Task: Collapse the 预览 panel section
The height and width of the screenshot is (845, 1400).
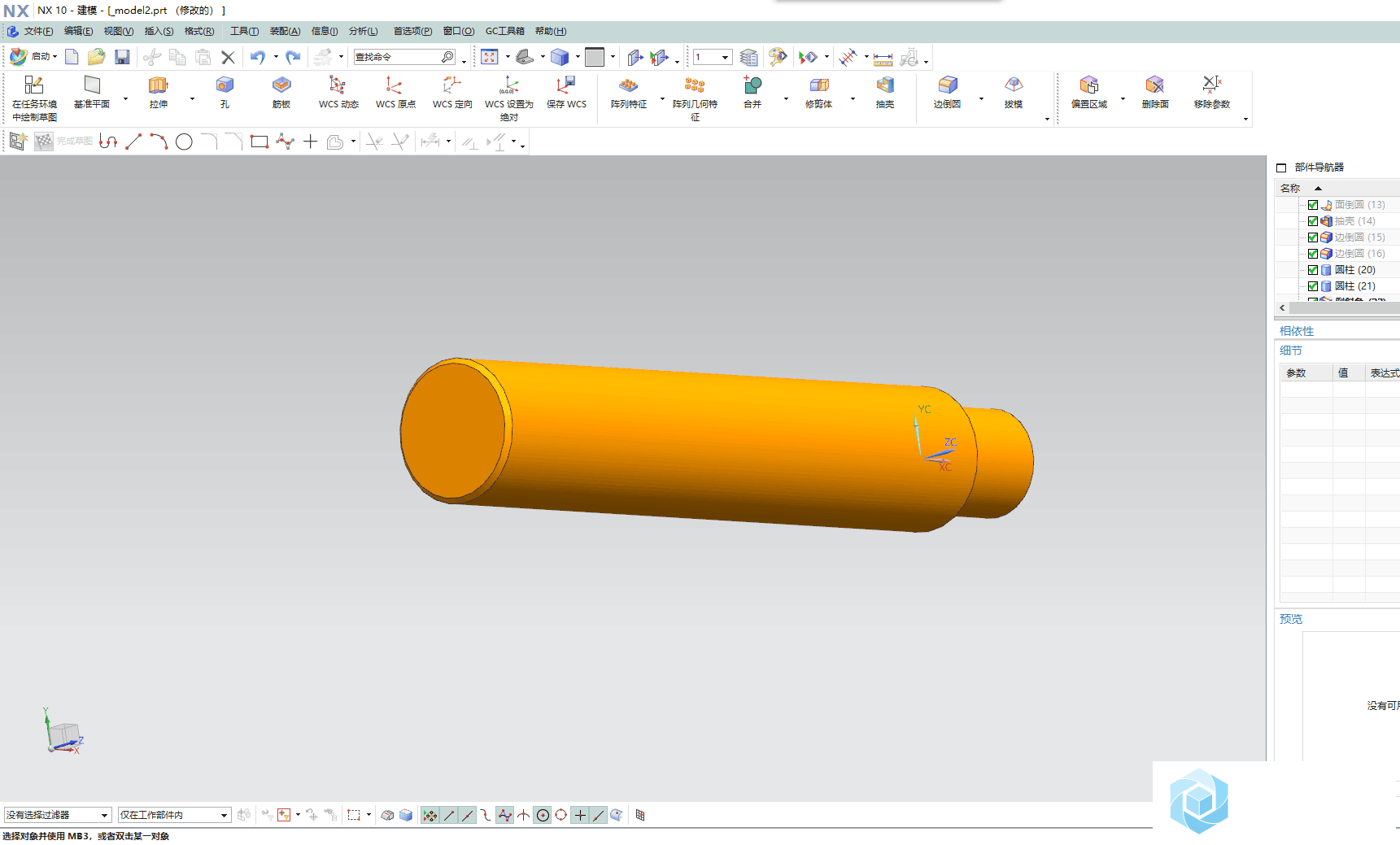Action: [1291, 619]
